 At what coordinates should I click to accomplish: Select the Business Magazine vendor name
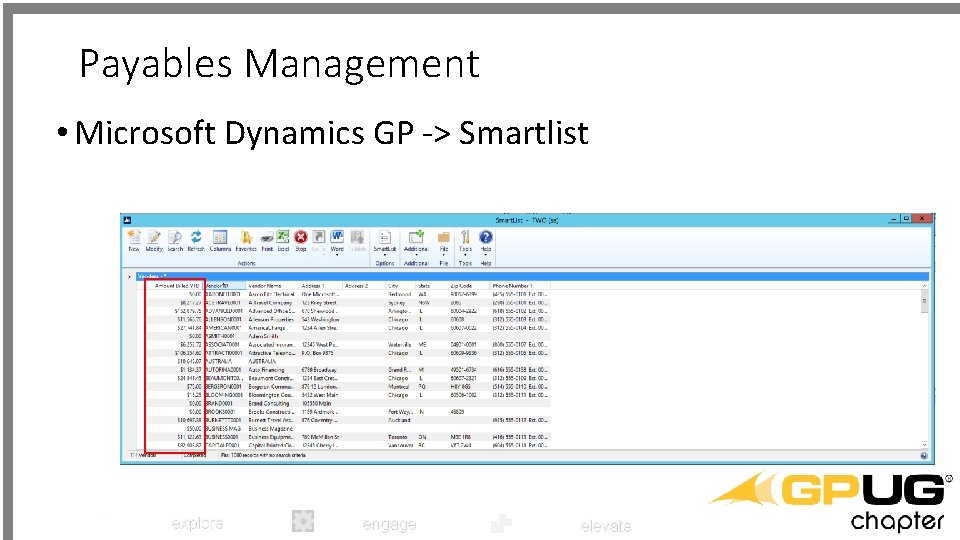271,429
